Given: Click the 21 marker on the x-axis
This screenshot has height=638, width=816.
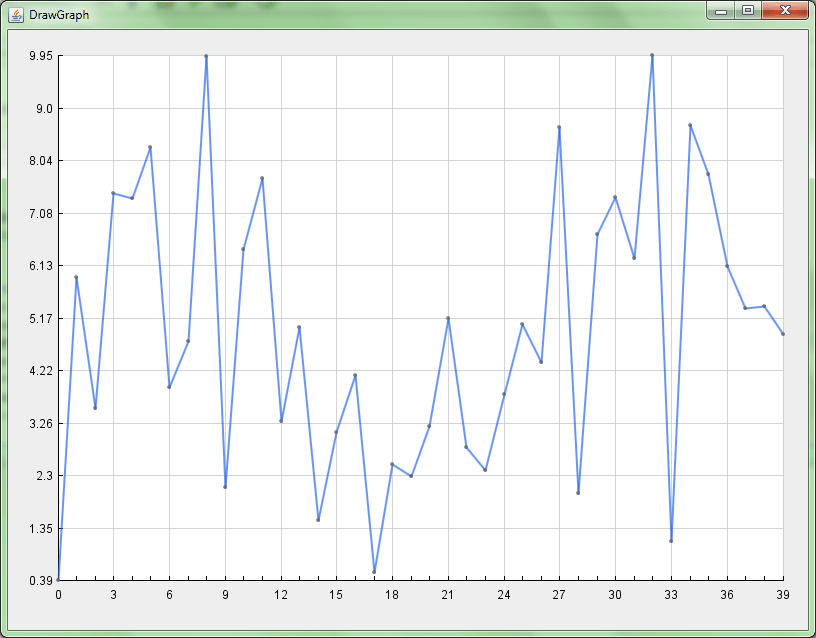Looking at the screenshot, I should (x=448, y=593).
